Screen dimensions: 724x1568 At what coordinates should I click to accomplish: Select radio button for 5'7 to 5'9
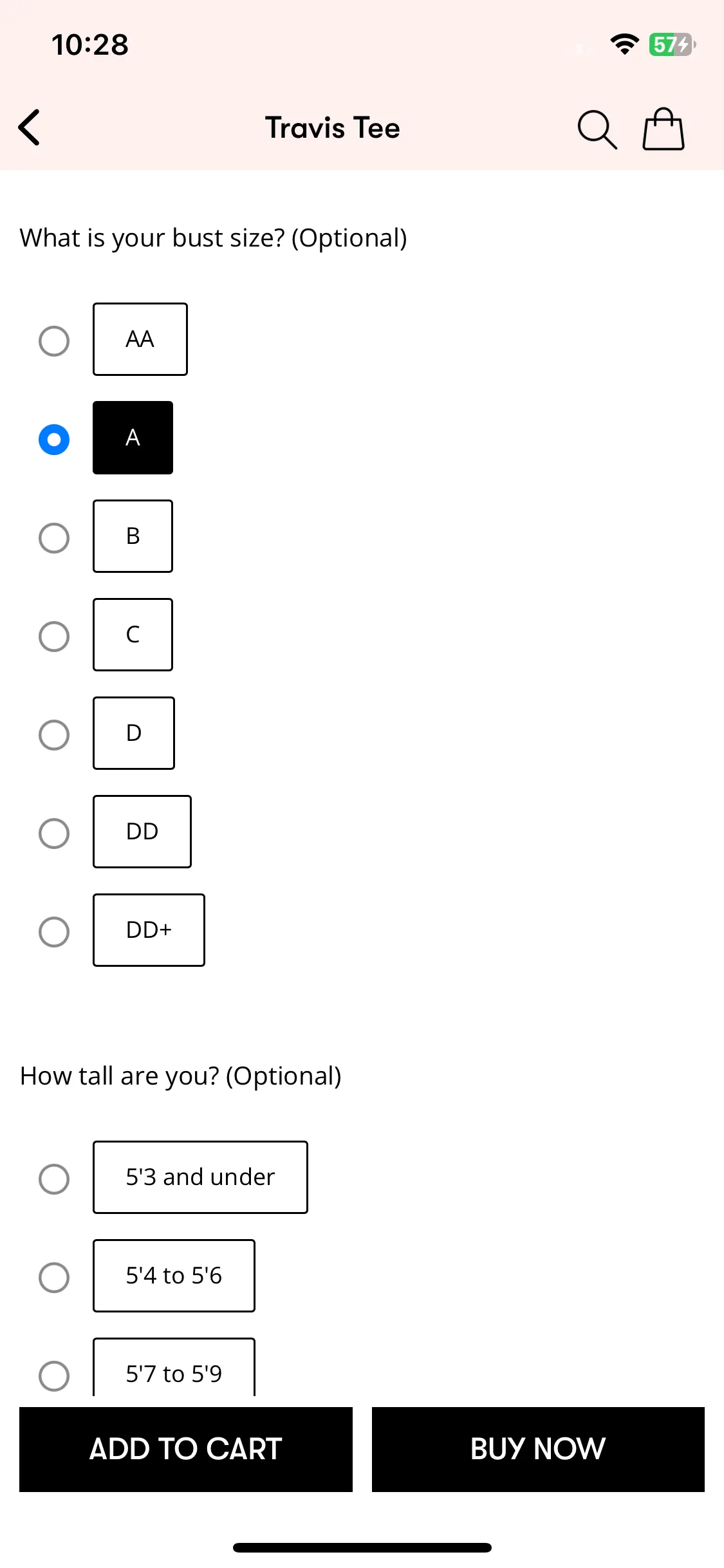coord(54,1376)
